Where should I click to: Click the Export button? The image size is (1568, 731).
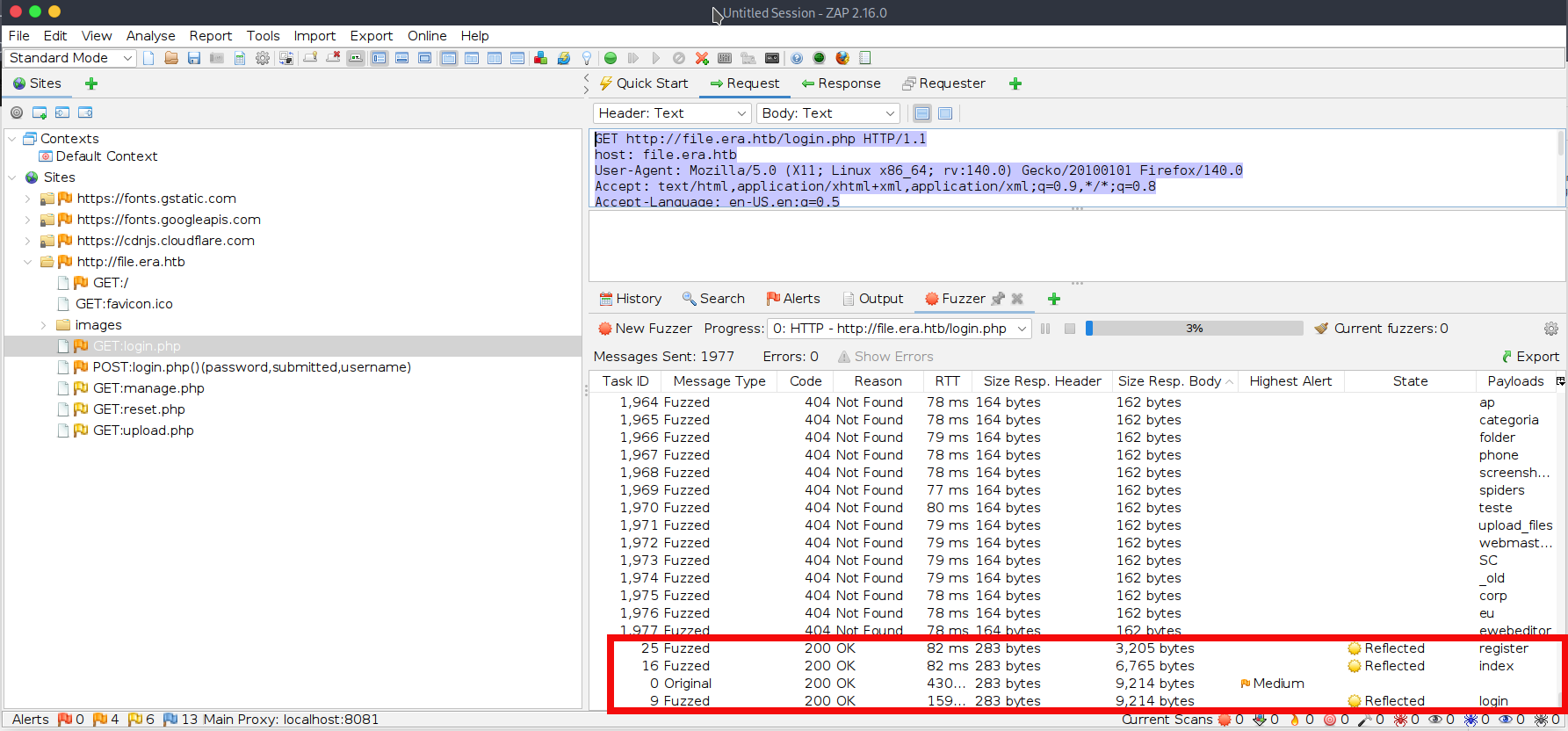pyautogui.click(x=1530, y=357)
